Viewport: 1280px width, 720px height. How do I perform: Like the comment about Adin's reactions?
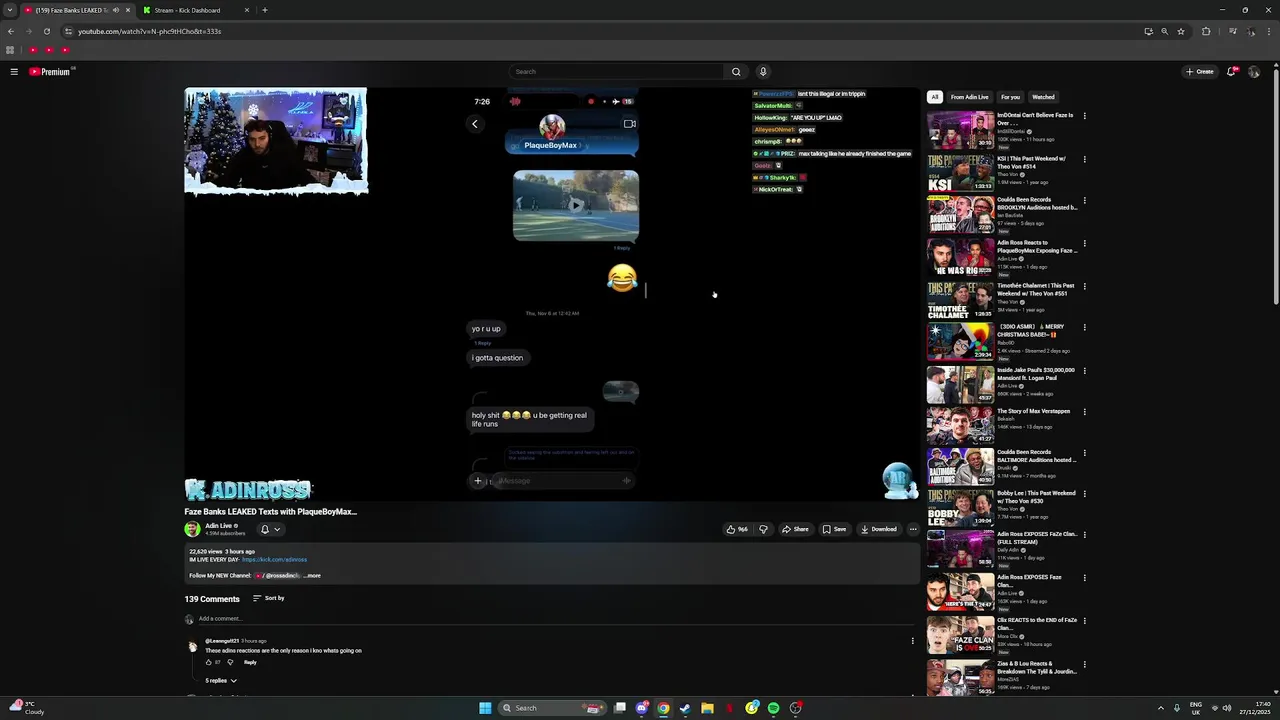tap(209, 662)
